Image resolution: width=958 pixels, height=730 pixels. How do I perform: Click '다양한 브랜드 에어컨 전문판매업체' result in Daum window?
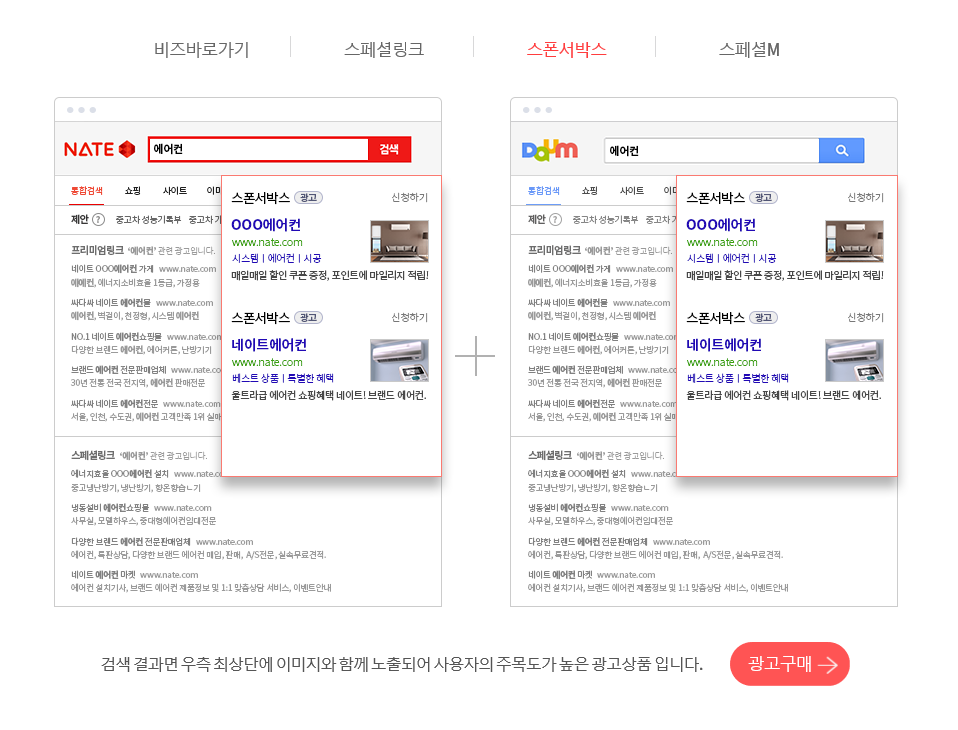pyautogui.click(x=588, y=542)
